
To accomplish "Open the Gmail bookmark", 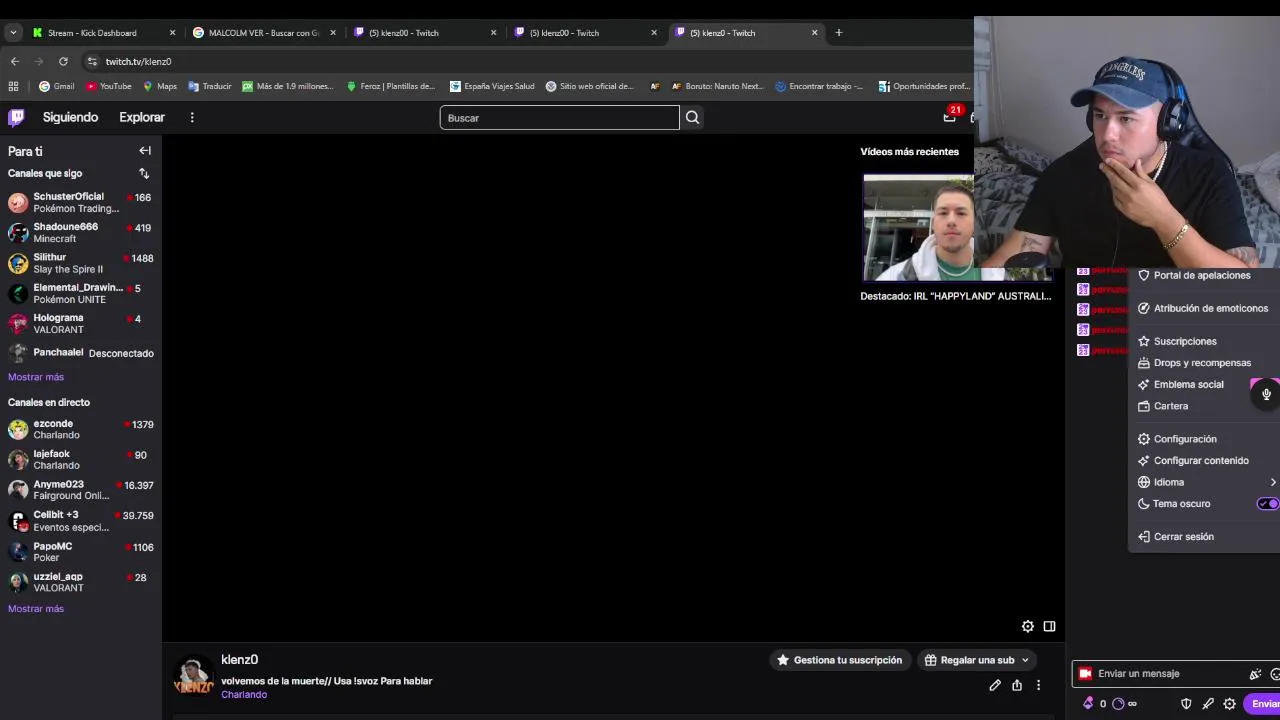I will (x=57, y=86).
